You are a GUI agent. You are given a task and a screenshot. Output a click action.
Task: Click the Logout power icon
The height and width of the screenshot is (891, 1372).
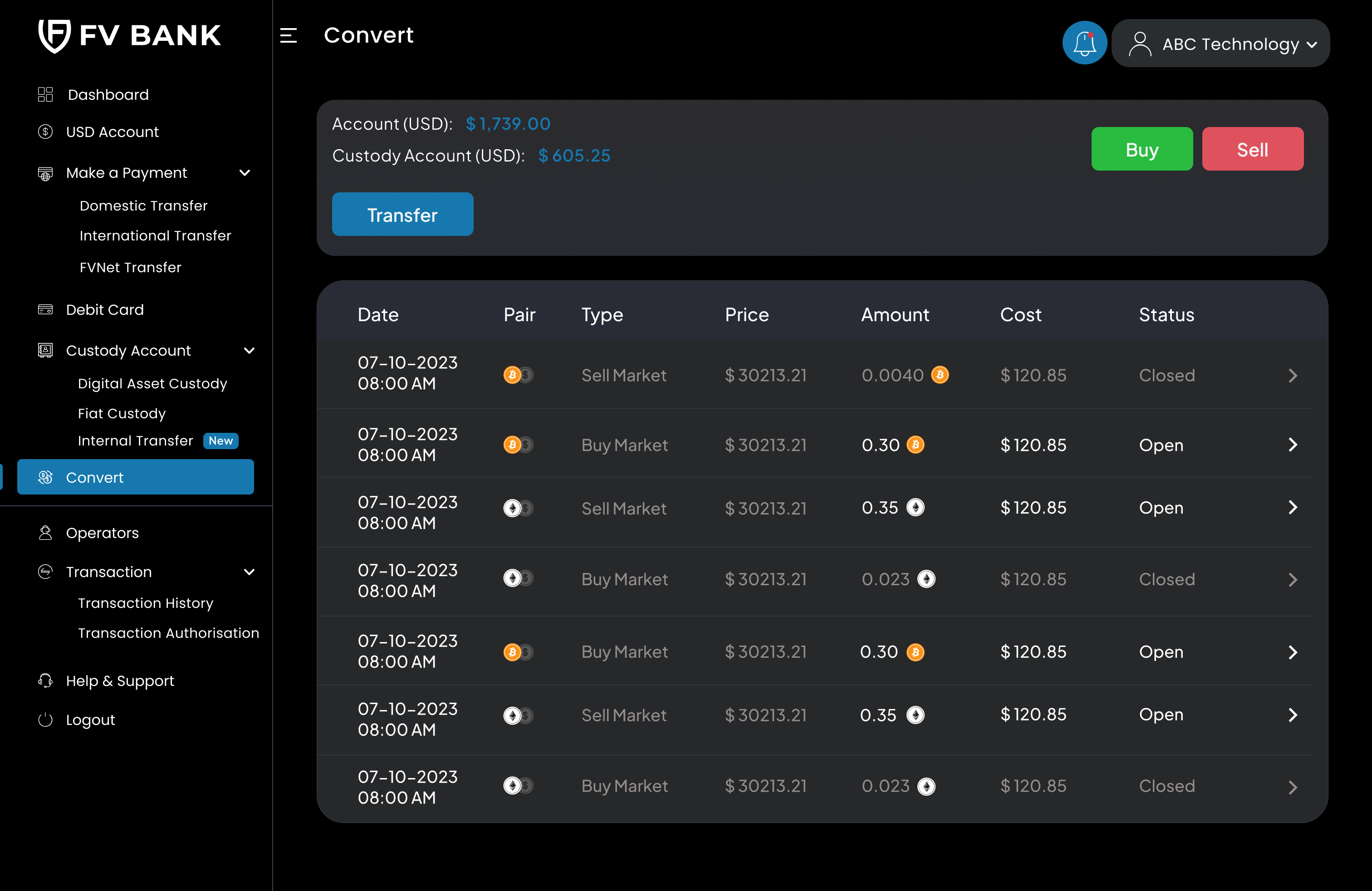45,719
